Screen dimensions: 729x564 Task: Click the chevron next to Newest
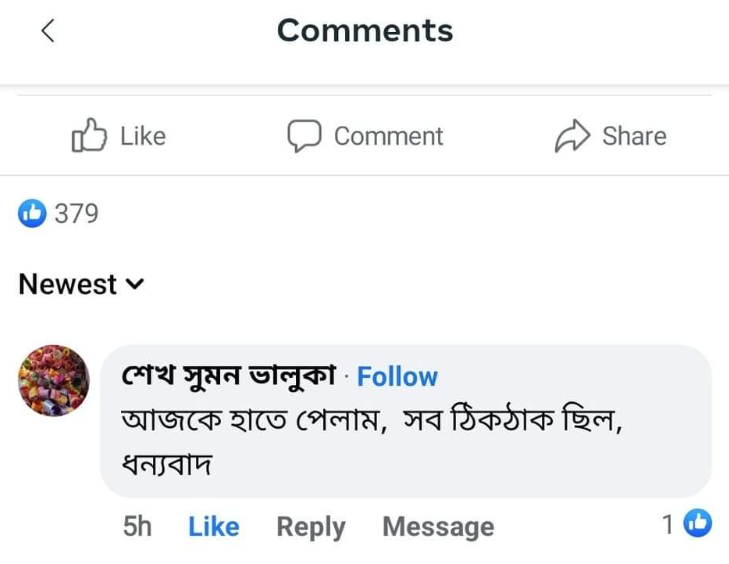(135, 285)
